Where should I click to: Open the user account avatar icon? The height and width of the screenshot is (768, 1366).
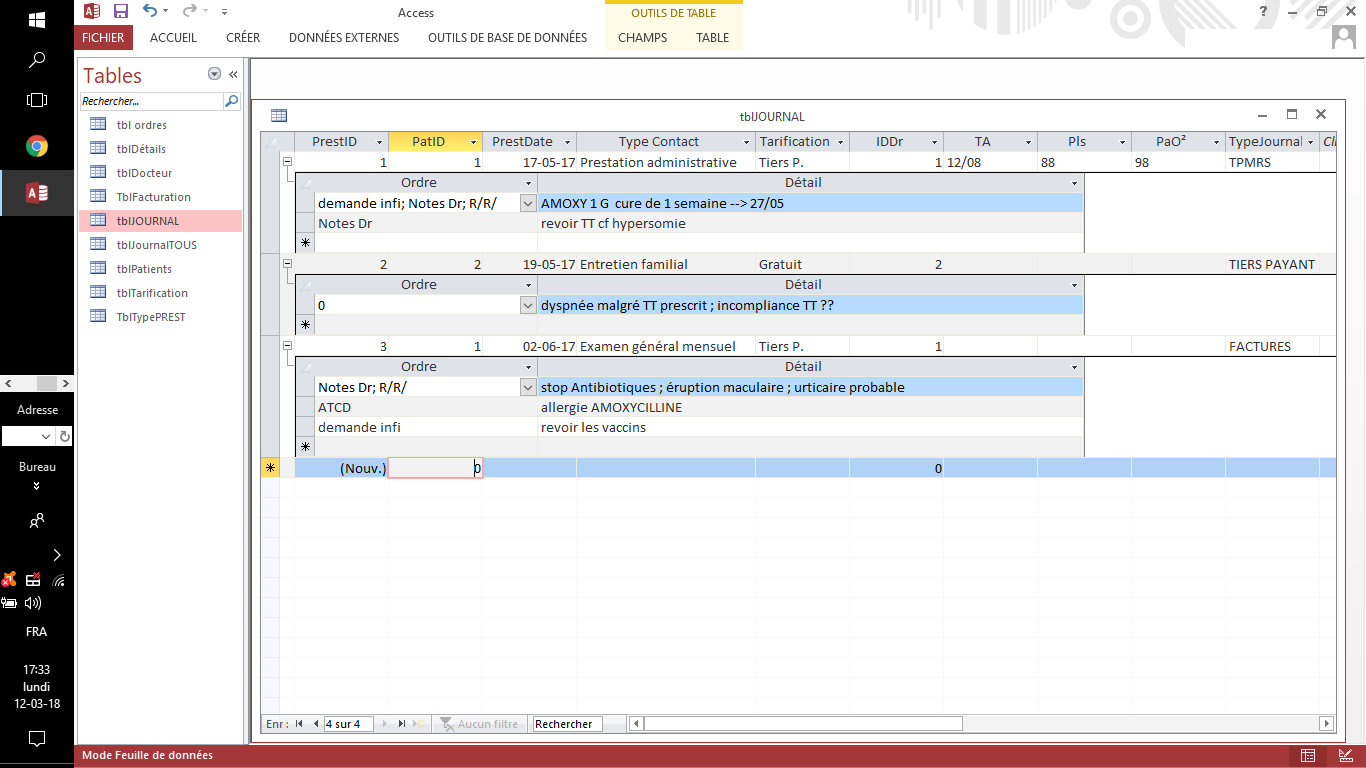[1344, 37]
